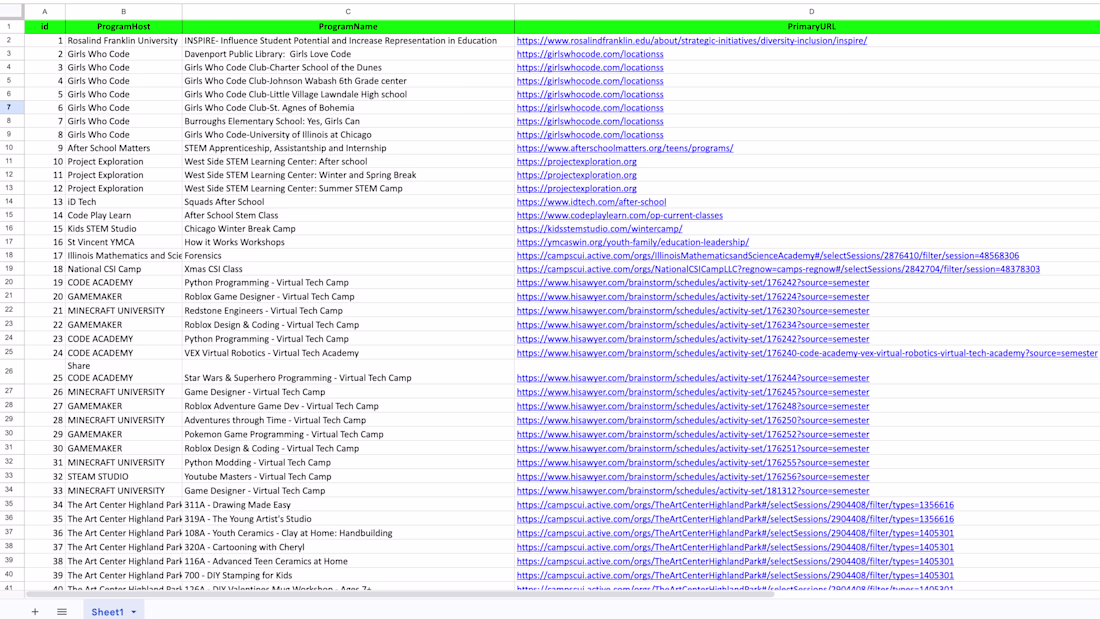Select the Xmas CSI Class cell
The height and width of the screenshot is (619, 1100).
[348, 269]
